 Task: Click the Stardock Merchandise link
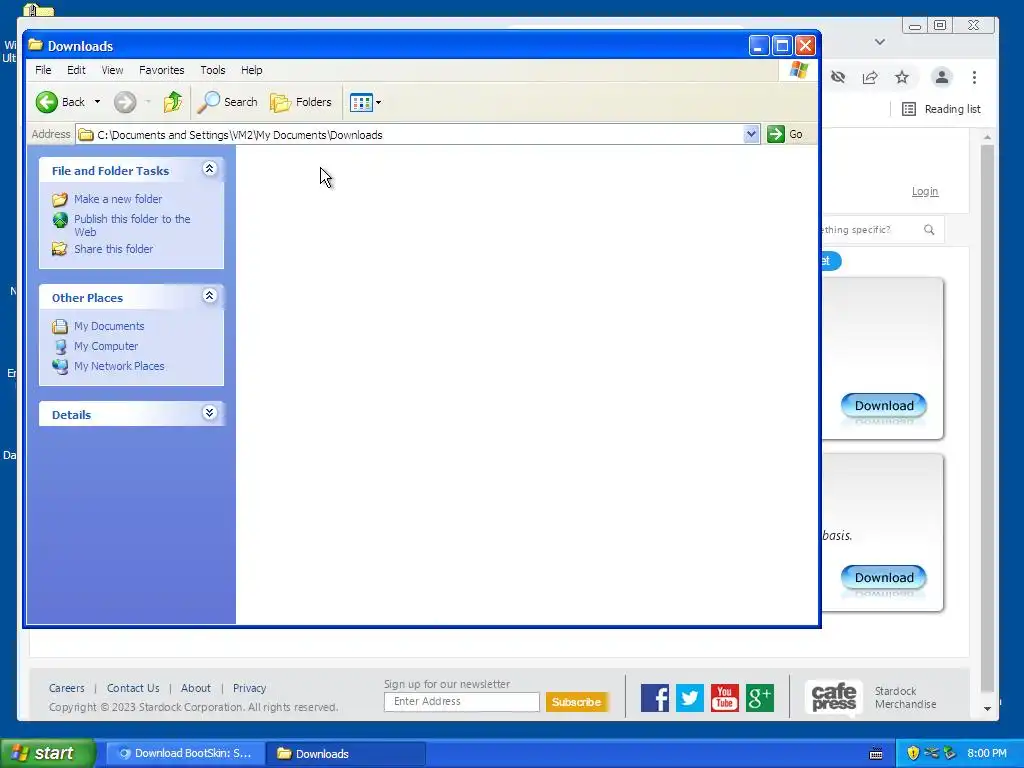click(906, 697)
